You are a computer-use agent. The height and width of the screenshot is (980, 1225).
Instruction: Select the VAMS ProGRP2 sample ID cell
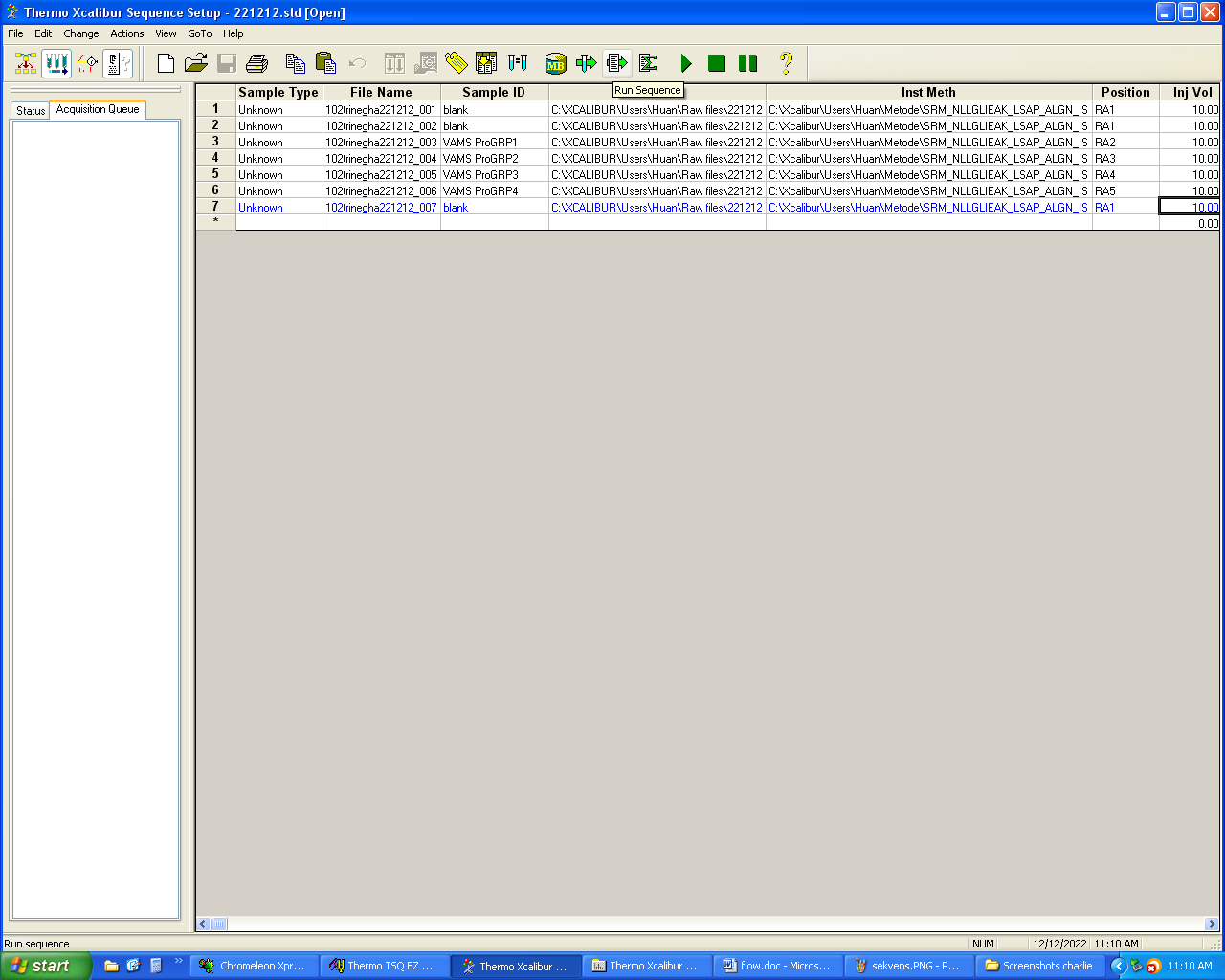click(494, 159)
